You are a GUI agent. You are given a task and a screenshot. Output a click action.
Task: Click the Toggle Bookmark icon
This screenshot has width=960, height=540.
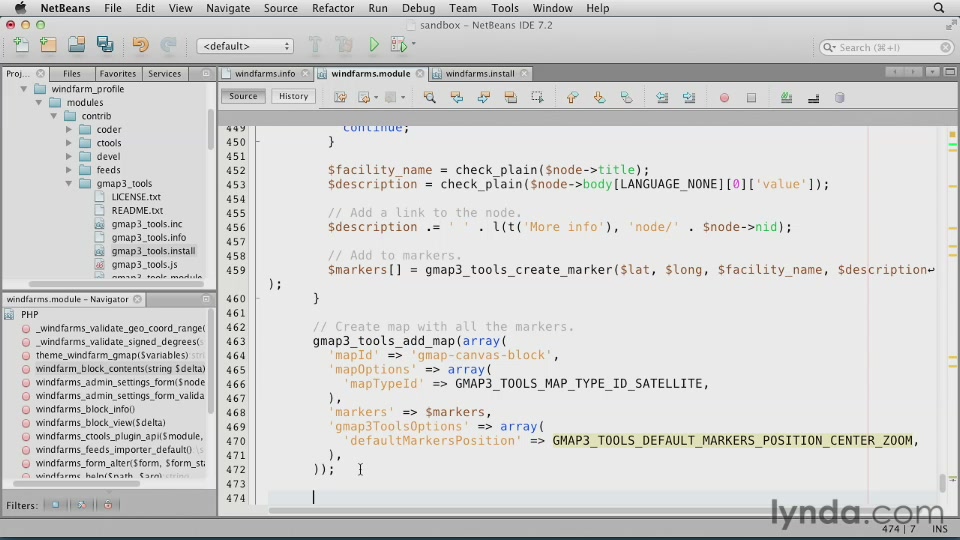[626, 97]
